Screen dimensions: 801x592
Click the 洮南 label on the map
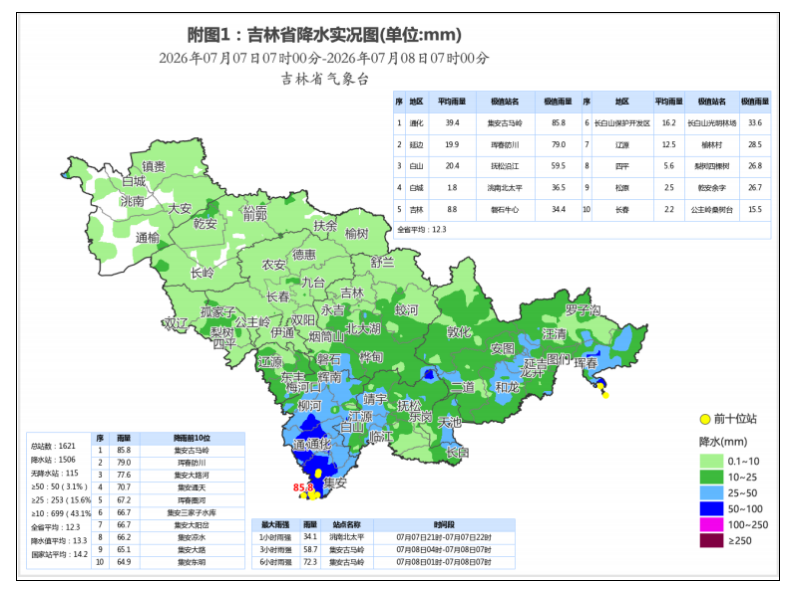coord(132,201)
